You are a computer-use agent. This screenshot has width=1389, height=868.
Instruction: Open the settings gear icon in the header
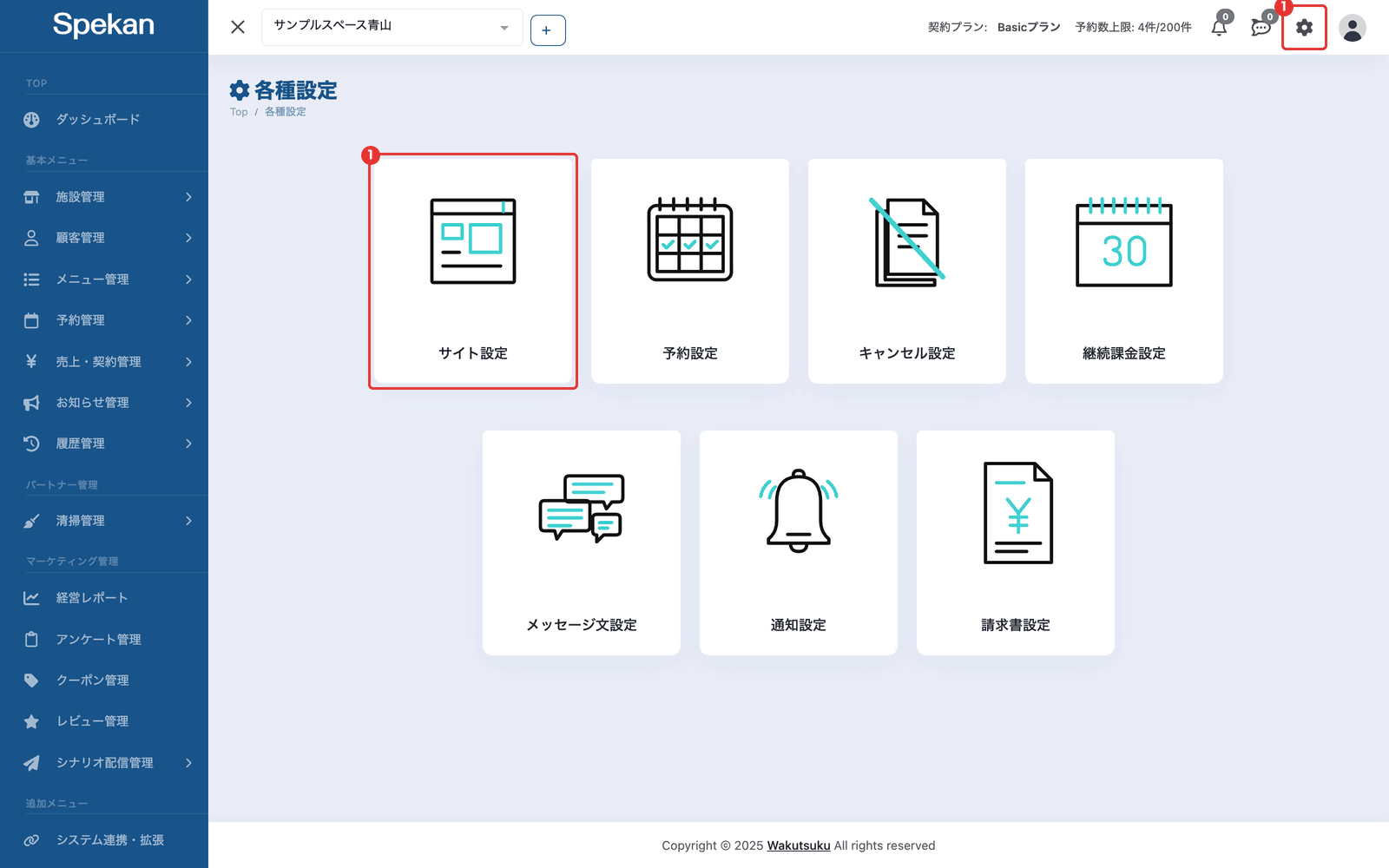tap(1304, 28)
